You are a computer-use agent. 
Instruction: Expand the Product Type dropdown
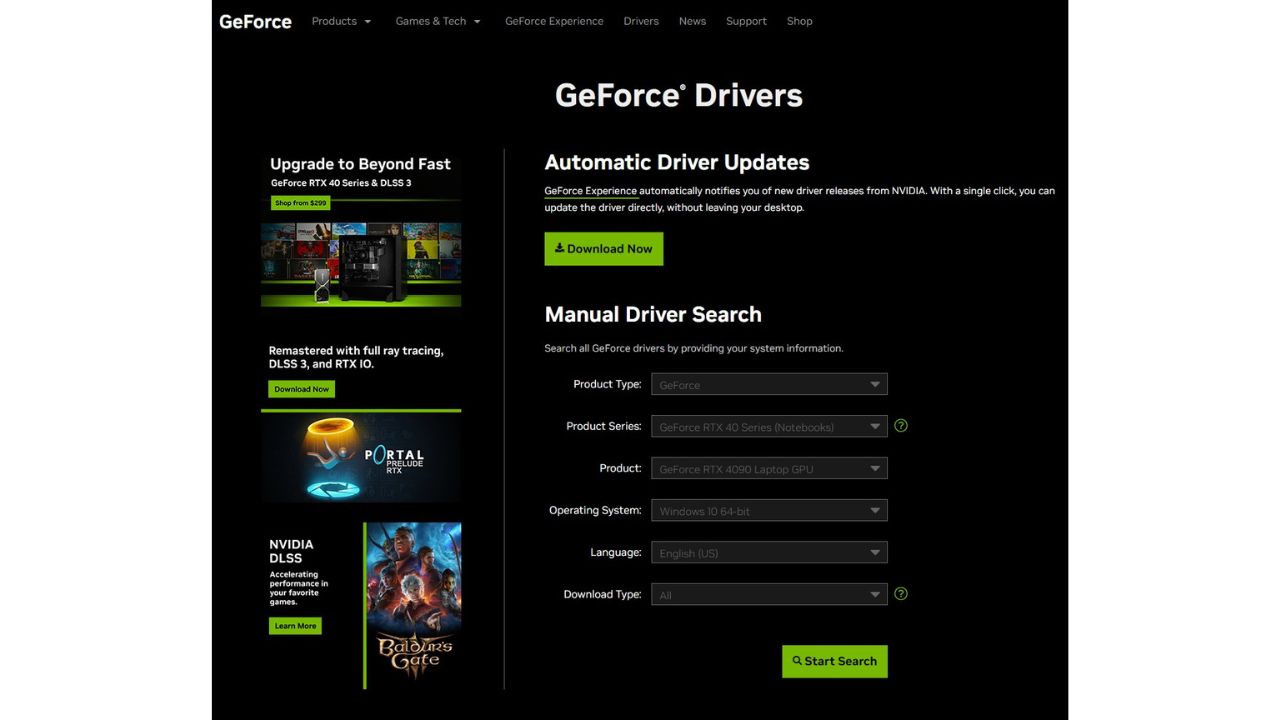click(769, 384)
